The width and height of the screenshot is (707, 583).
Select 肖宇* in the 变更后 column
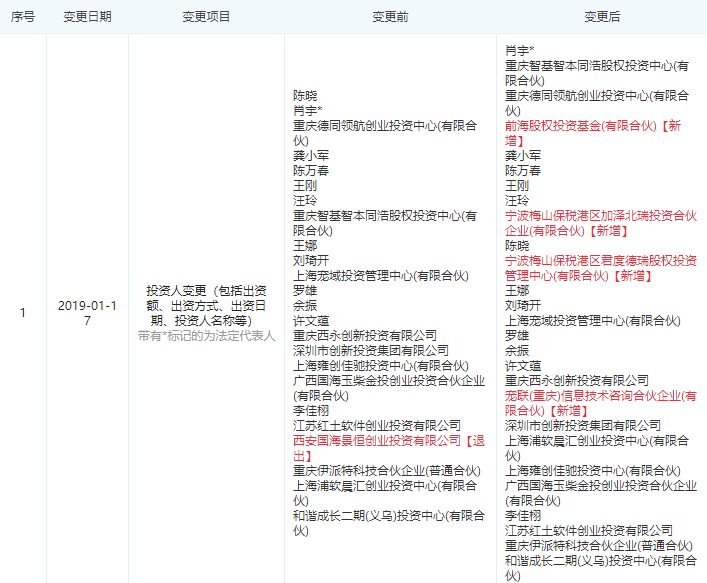coord(519,50)
